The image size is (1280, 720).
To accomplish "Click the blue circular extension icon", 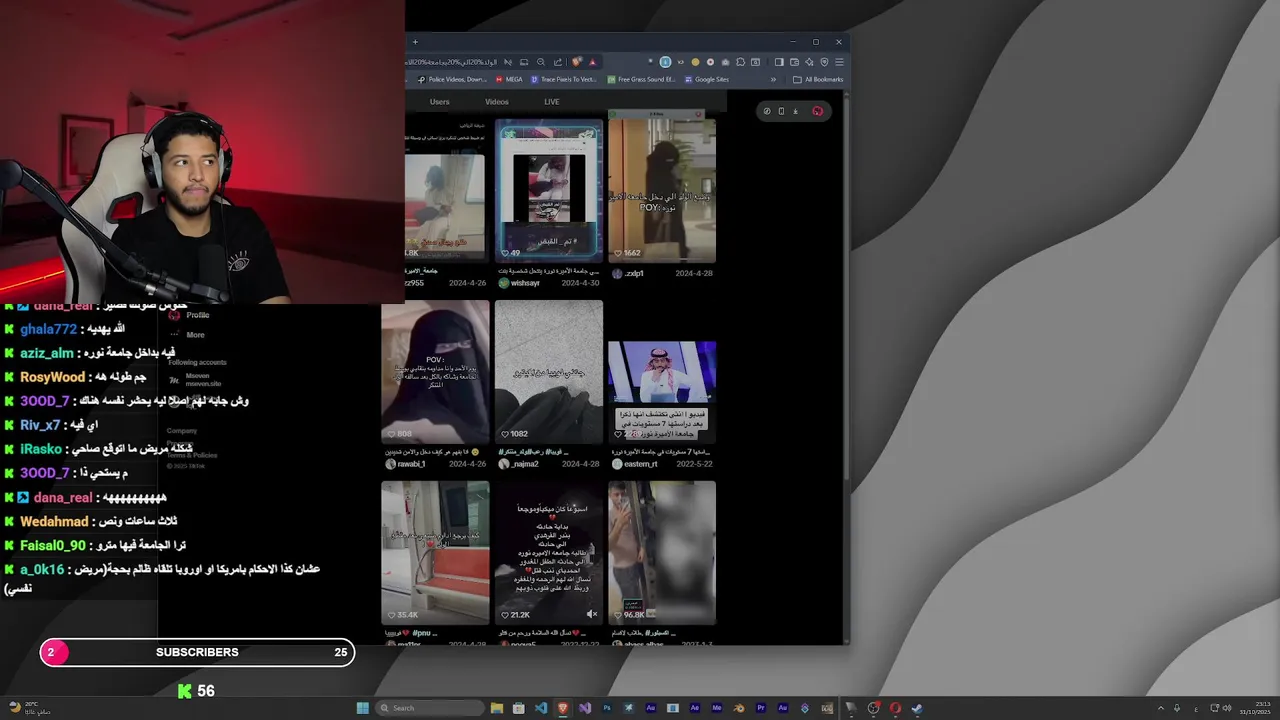I will tap(665, 62).
